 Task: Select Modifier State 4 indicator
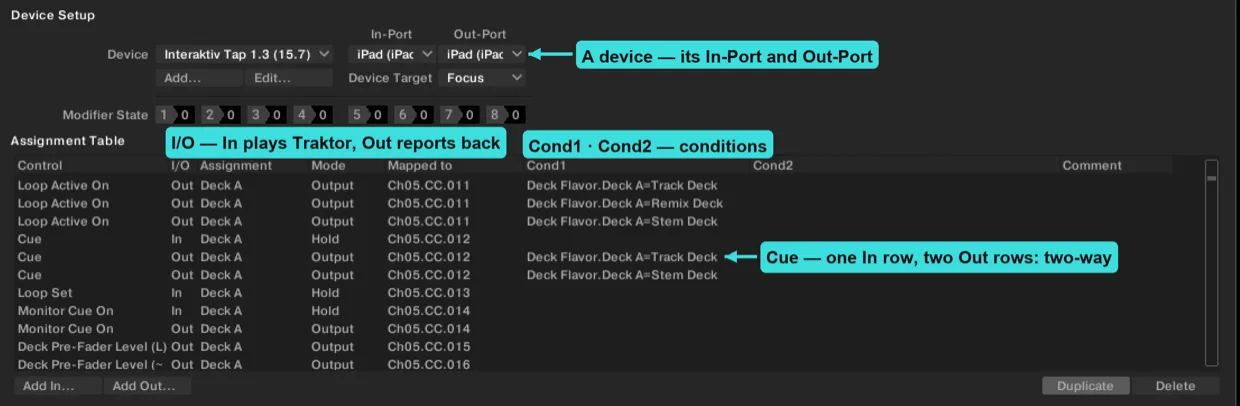[x=313, y=115]
